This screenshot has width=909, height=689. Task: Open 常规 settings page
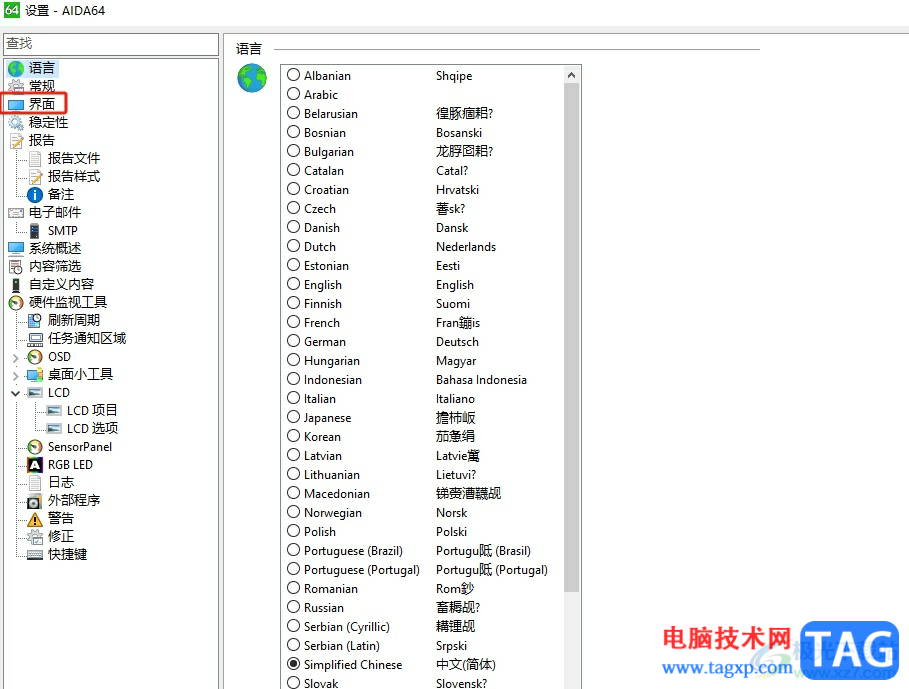(x=42, y=86)
